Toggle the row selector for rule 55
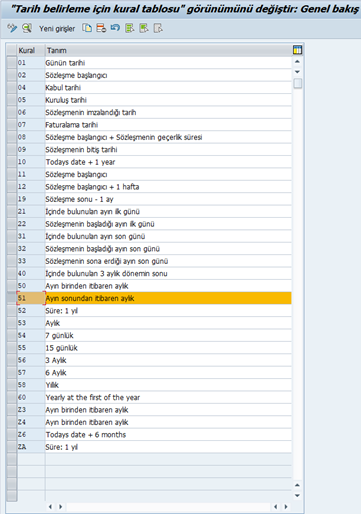The image size is (361, 514). pyautogui.click(x=12, y=348)
